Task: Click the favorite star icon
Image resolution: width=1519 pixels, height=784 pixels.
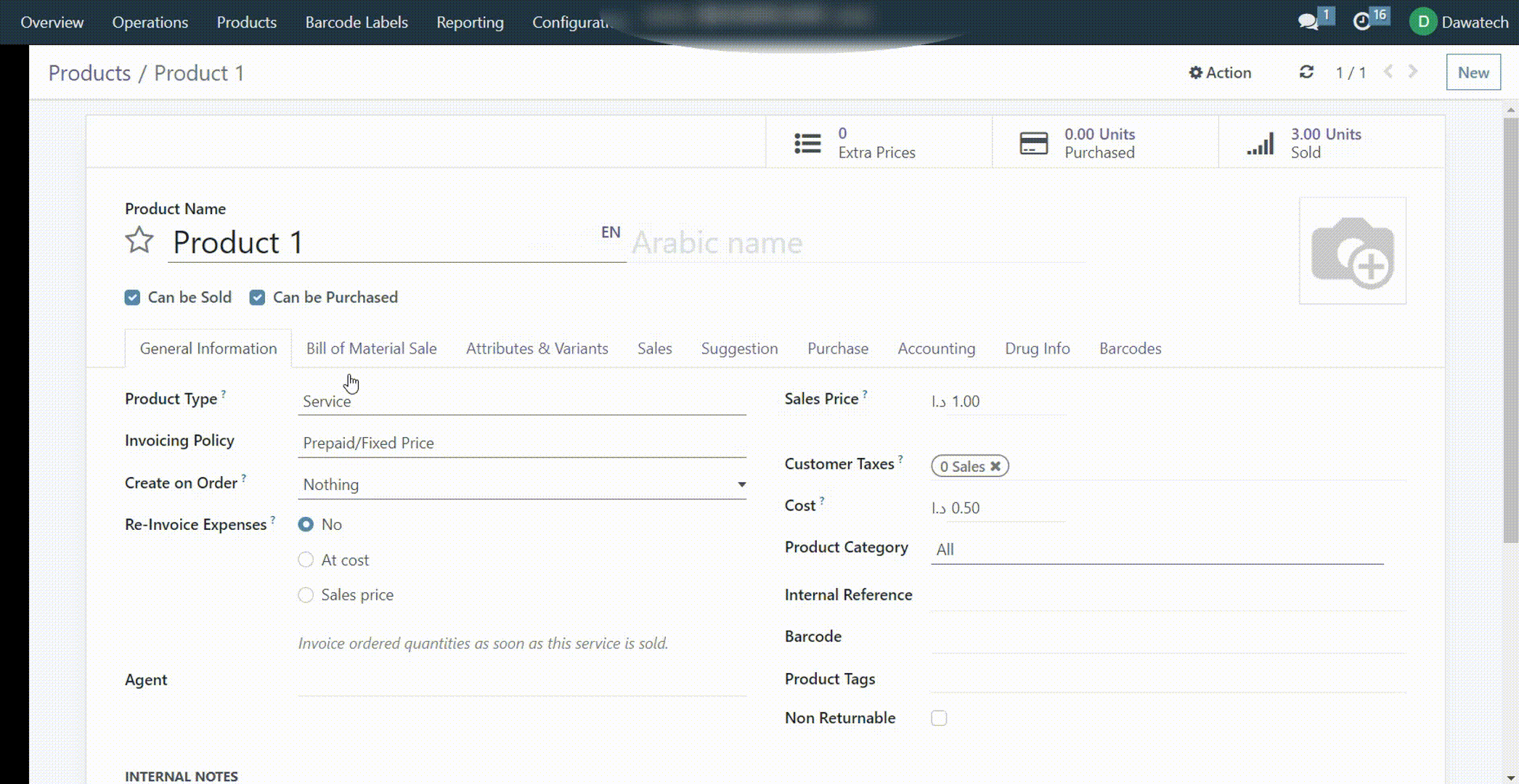Action: (x=139, y=240)
